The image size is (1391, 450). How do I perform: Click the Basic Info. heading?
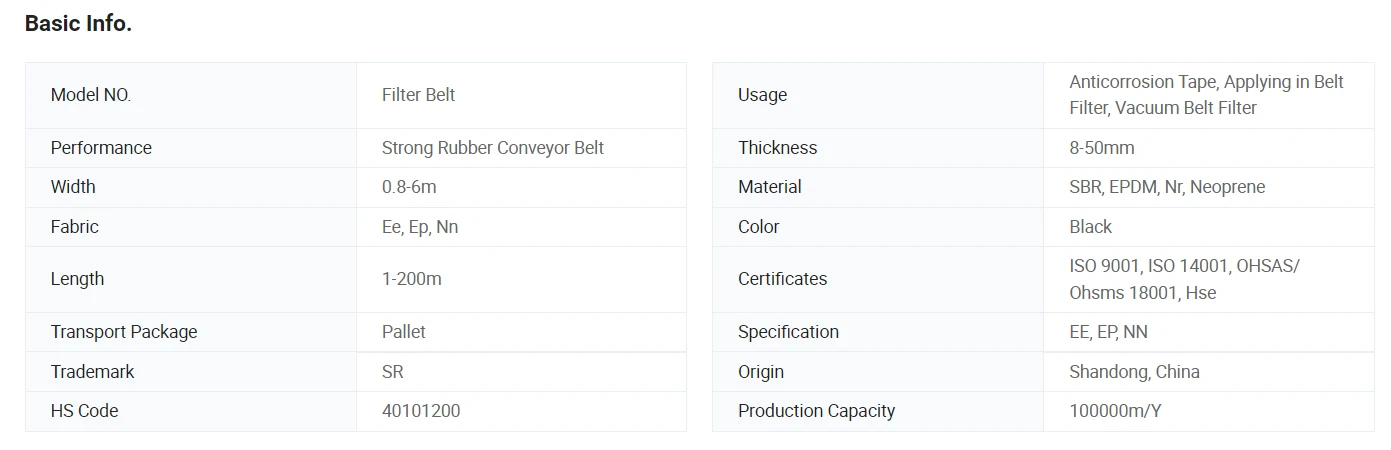(78, 24)
